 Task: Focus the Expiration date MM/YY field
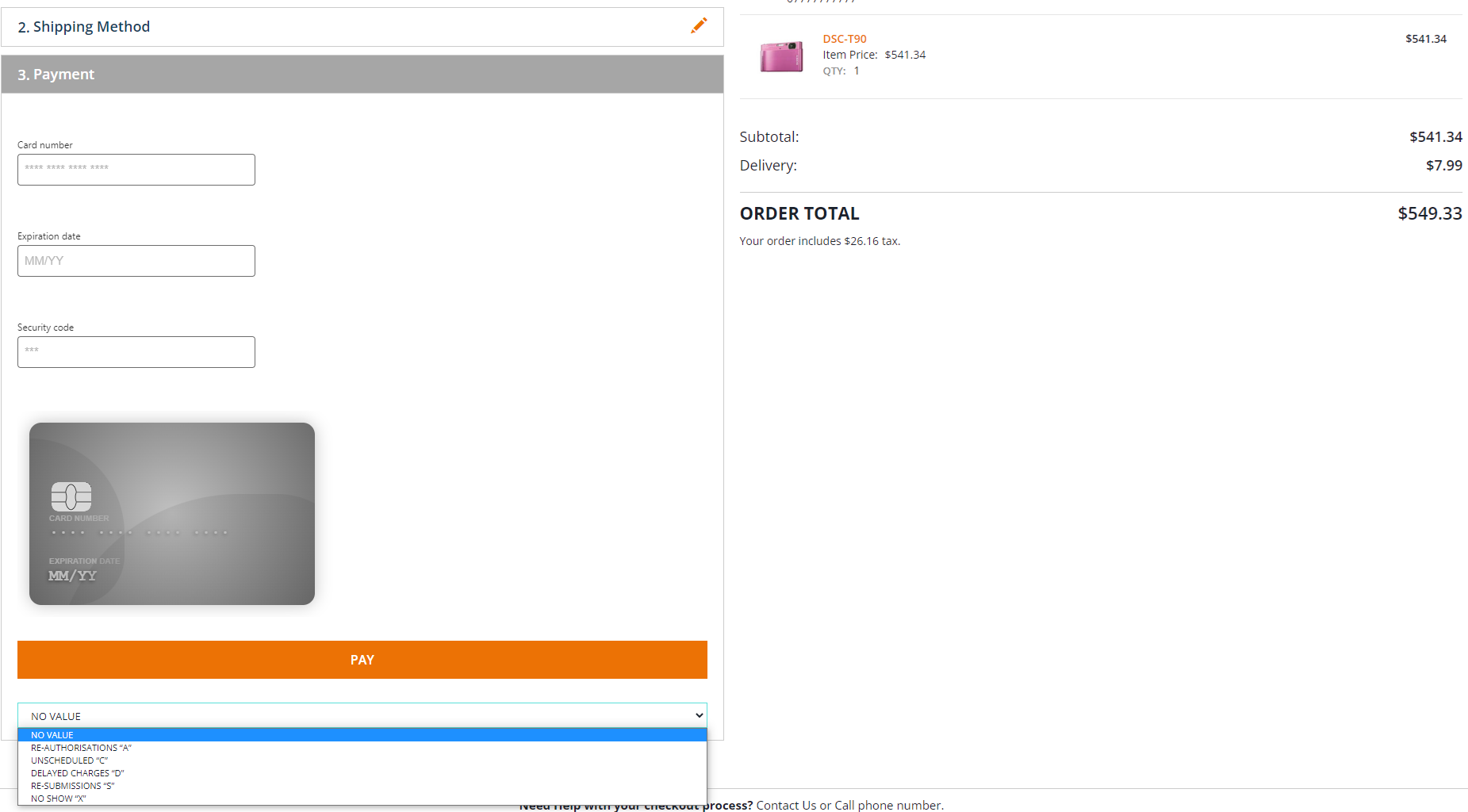click(136, 261)
